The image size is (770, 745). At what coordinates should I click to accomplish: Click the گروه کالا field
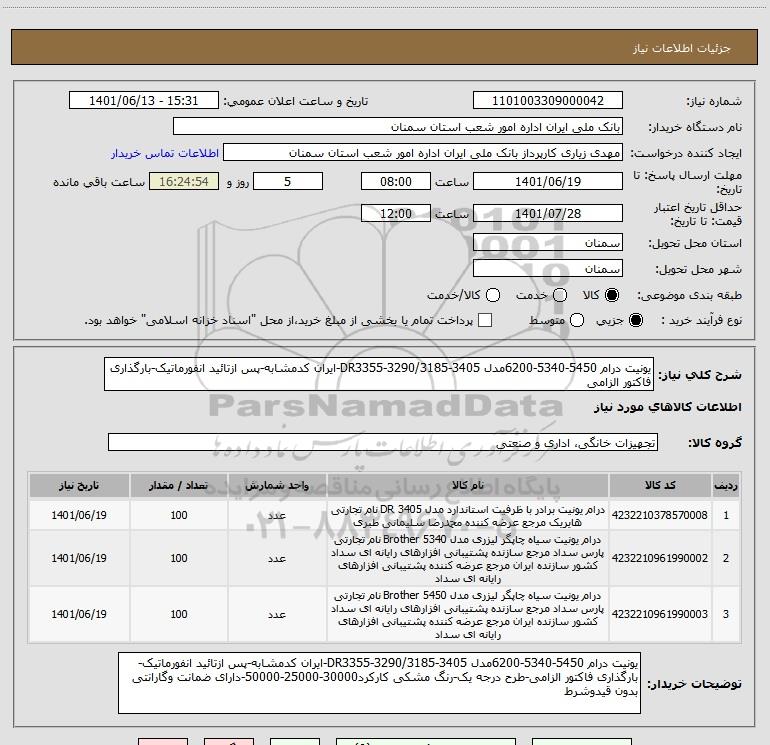coord(383,442)
